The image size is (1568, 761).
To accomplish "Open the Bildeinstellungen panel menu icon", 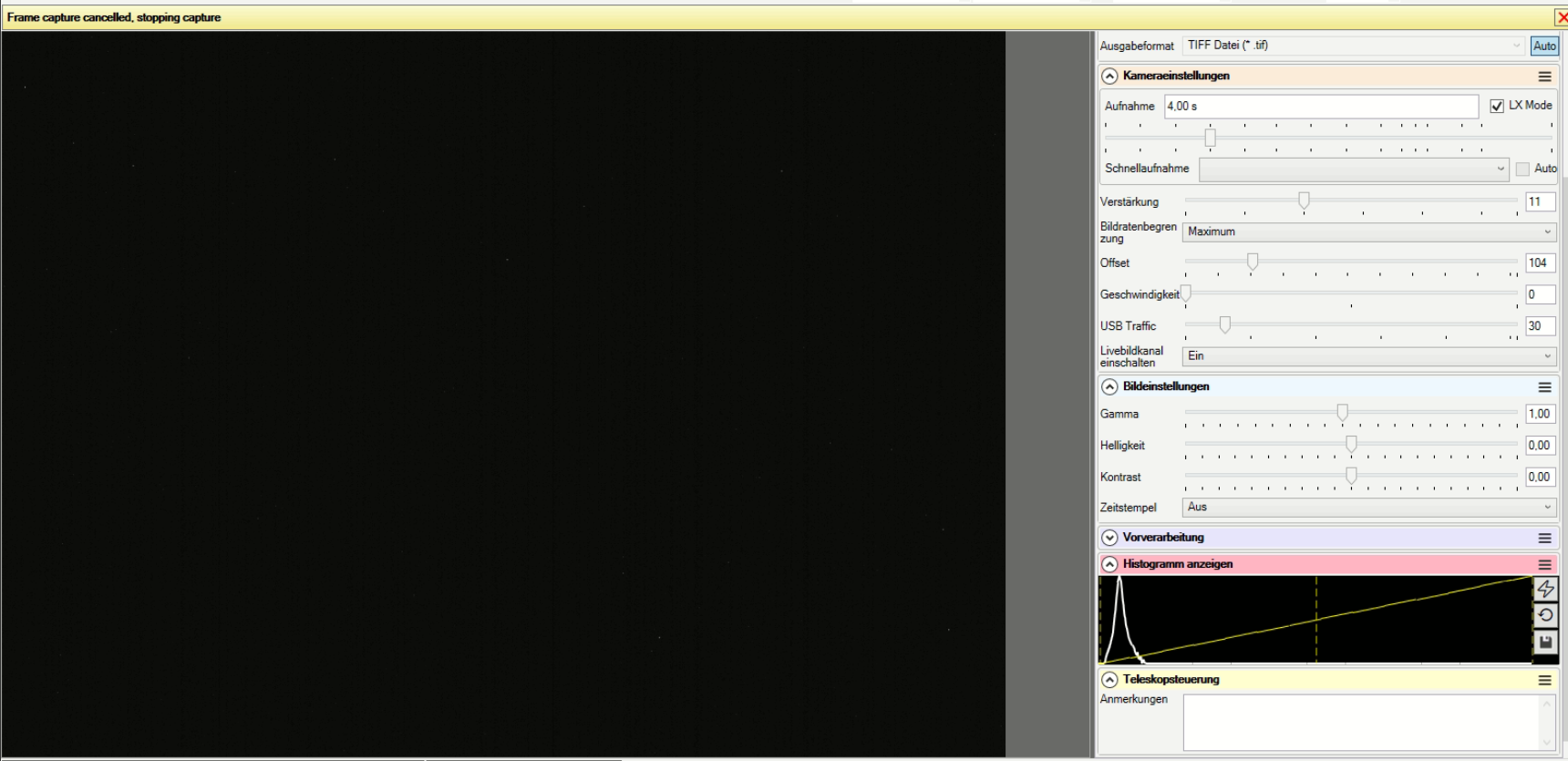I will [1544, 387].
